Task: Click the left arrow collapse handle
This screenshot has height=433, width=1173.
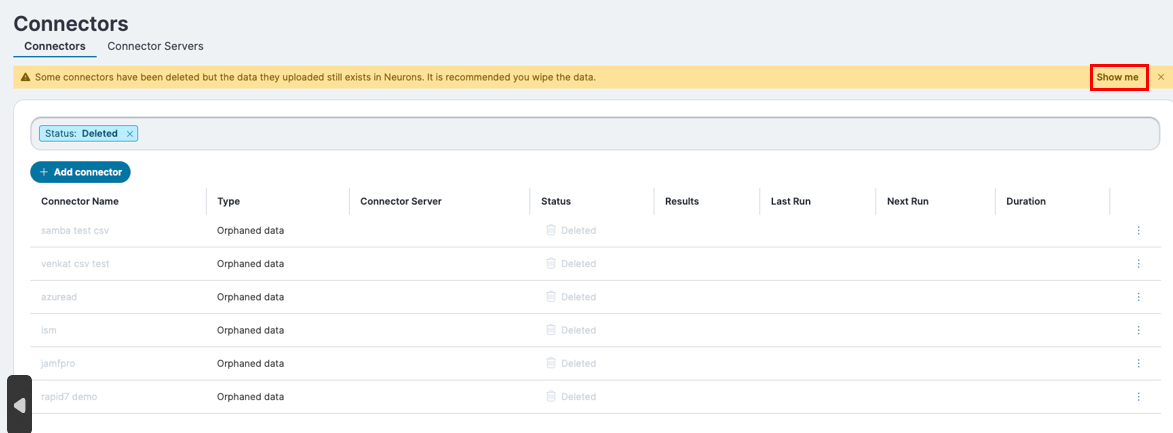Action: (x=19, y=405)
